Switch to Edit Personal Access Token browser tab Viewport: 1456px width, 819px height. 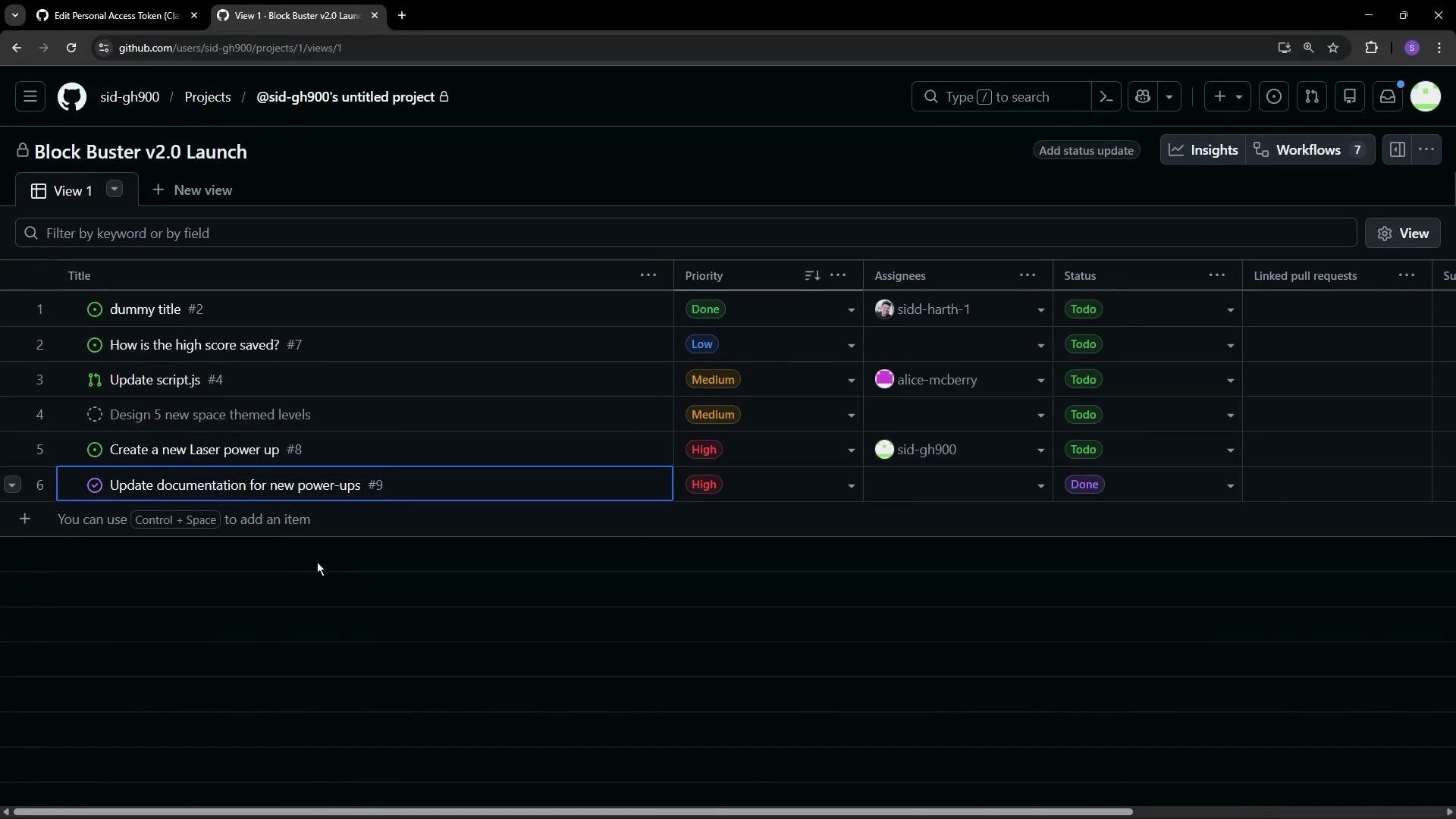[x=118, y=15]
